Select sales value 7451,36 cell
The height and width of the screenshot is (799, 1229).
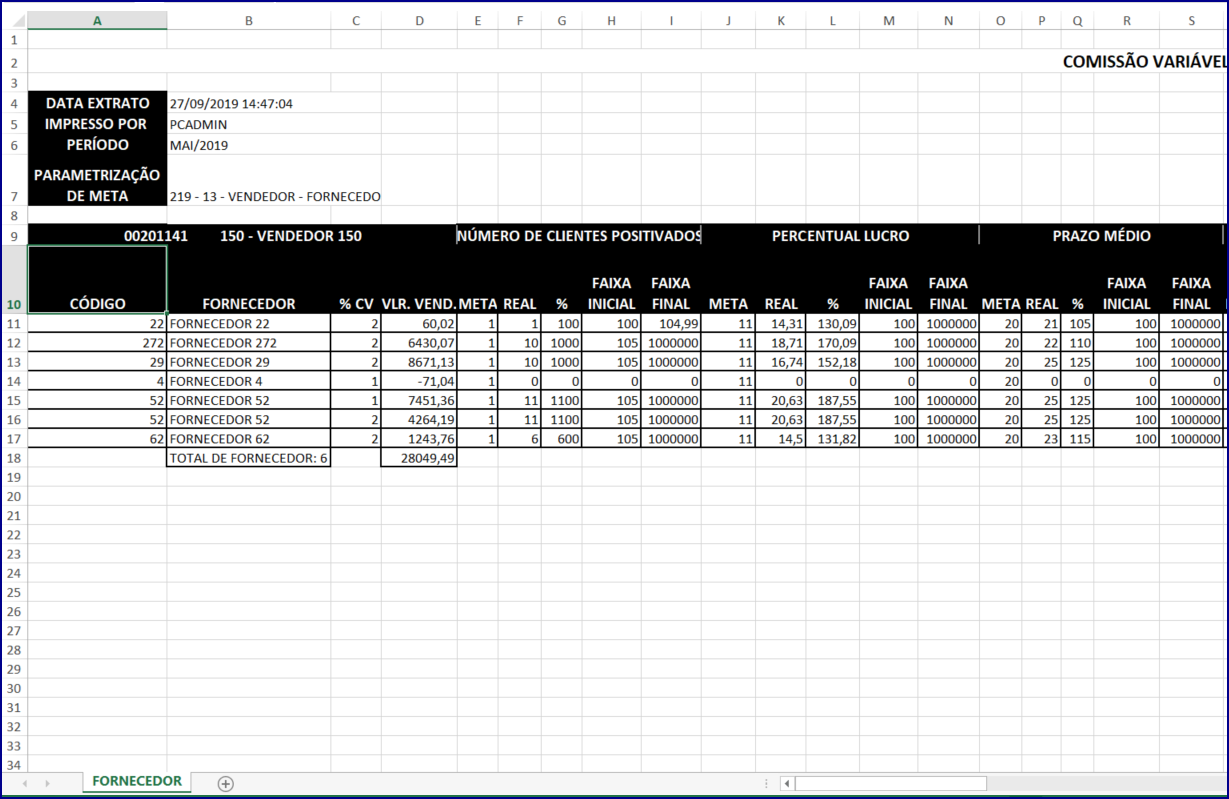(x=419, y=400)
